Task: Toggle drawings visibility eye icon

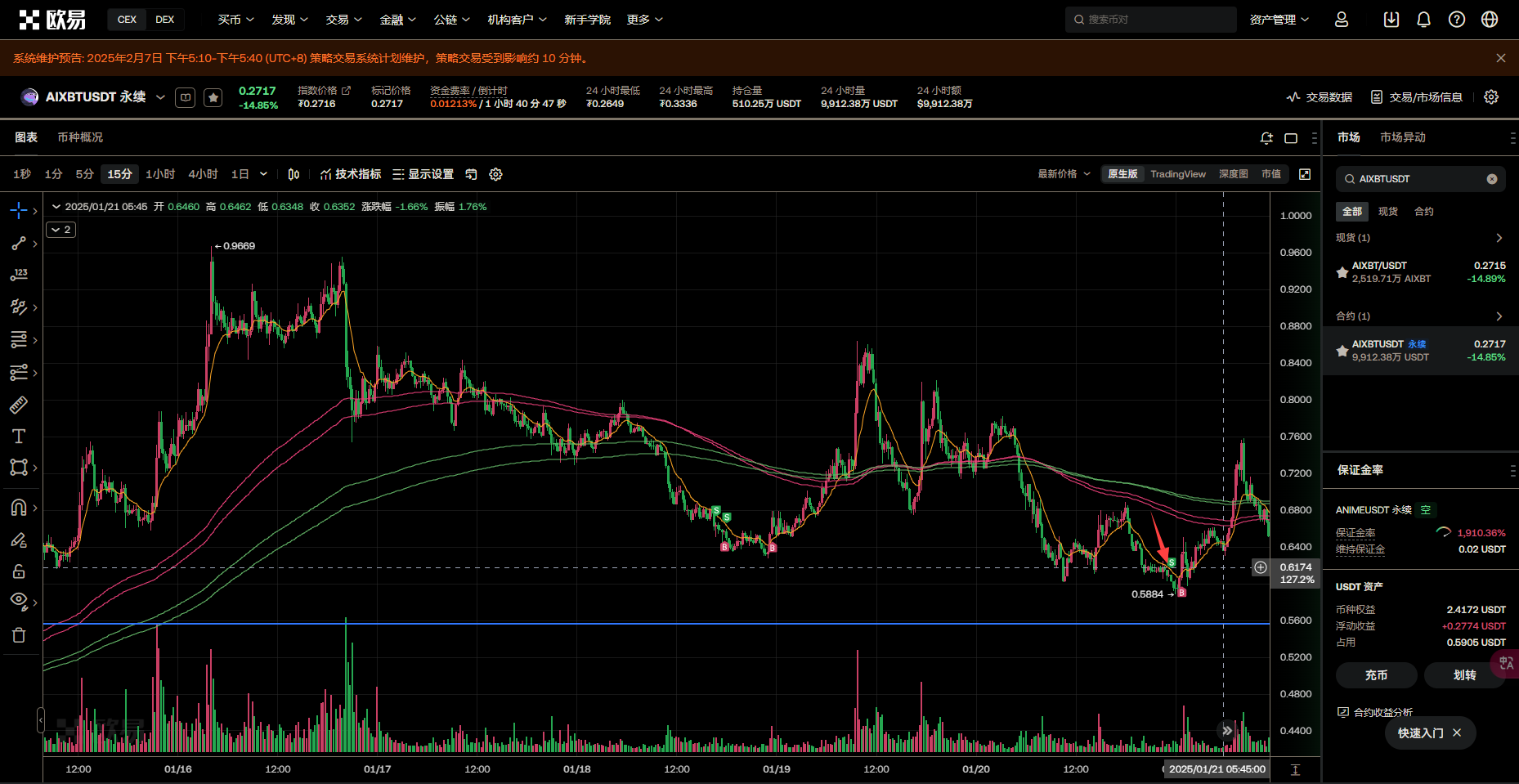Action: pyautogui.click(x=18, y=602)
